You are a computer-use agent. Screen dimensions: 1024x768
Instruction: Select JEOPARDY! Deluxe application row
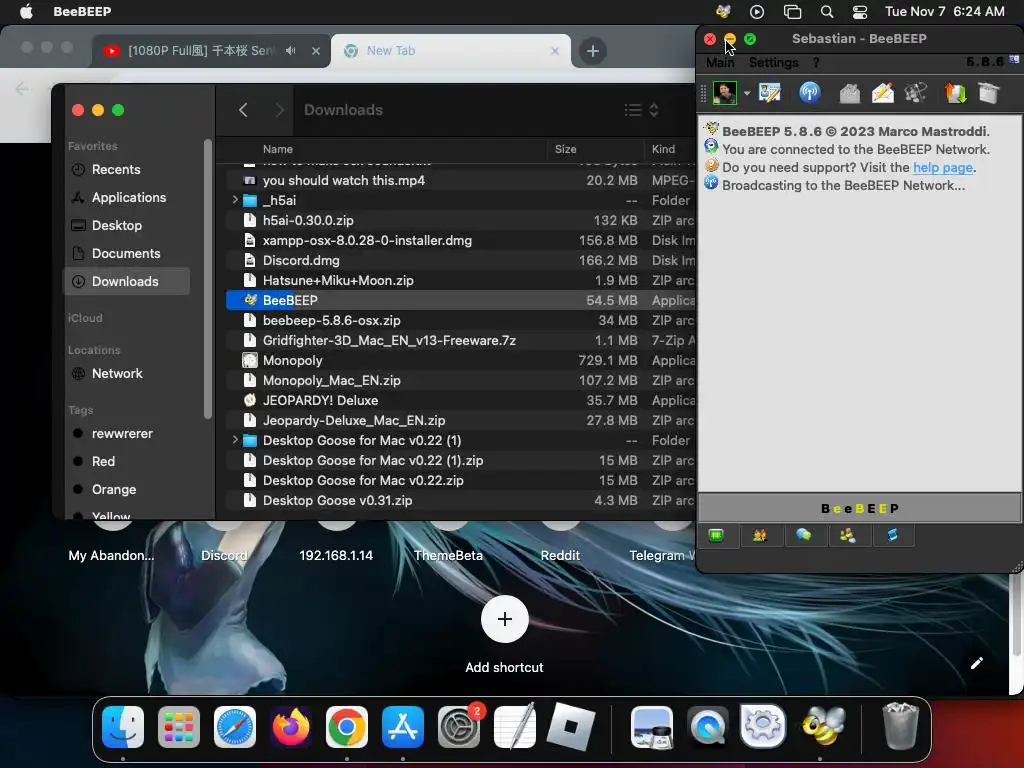click(x=460, y=400)
